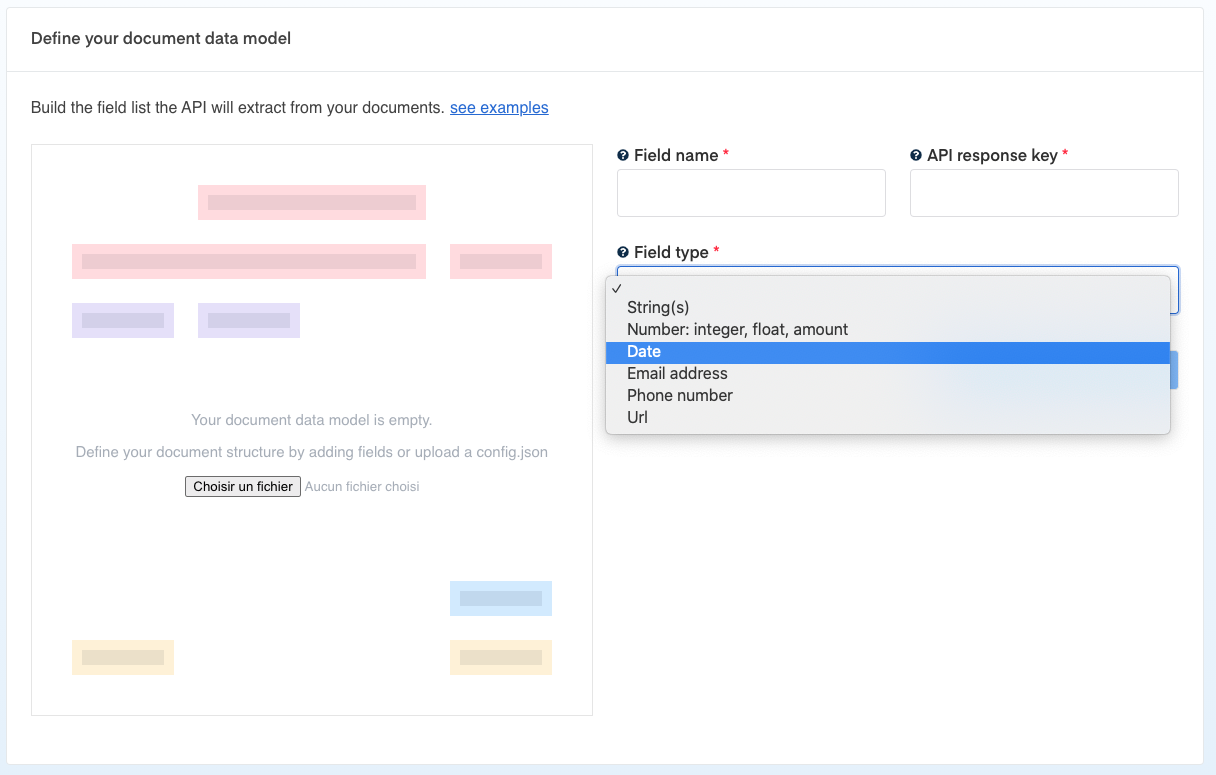This screenshot has height=775, width=1216.
Task: Select Email address from the field type list
Action: [x=677, y=373]
